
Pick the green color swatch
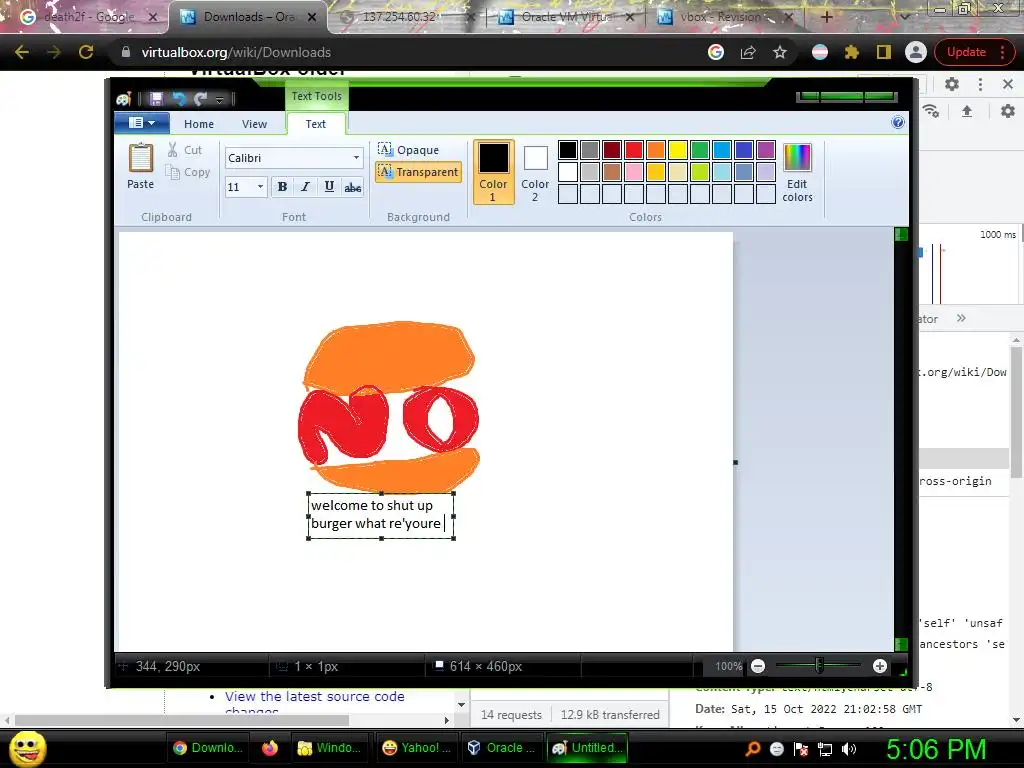click(699, 150)
